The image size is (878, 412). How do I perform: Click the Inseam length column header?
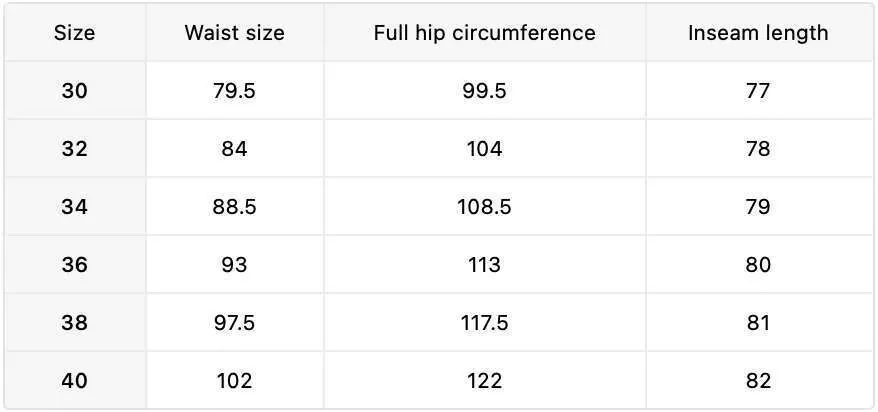click(758, 33)
